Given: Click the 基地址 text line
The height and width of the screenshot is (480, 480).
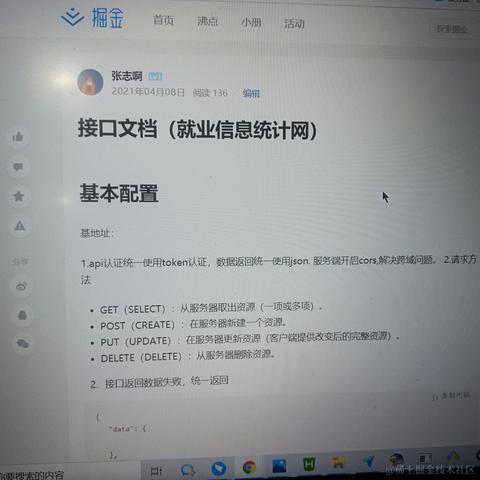Looking at the screenshot, I should tap(97, 233).
